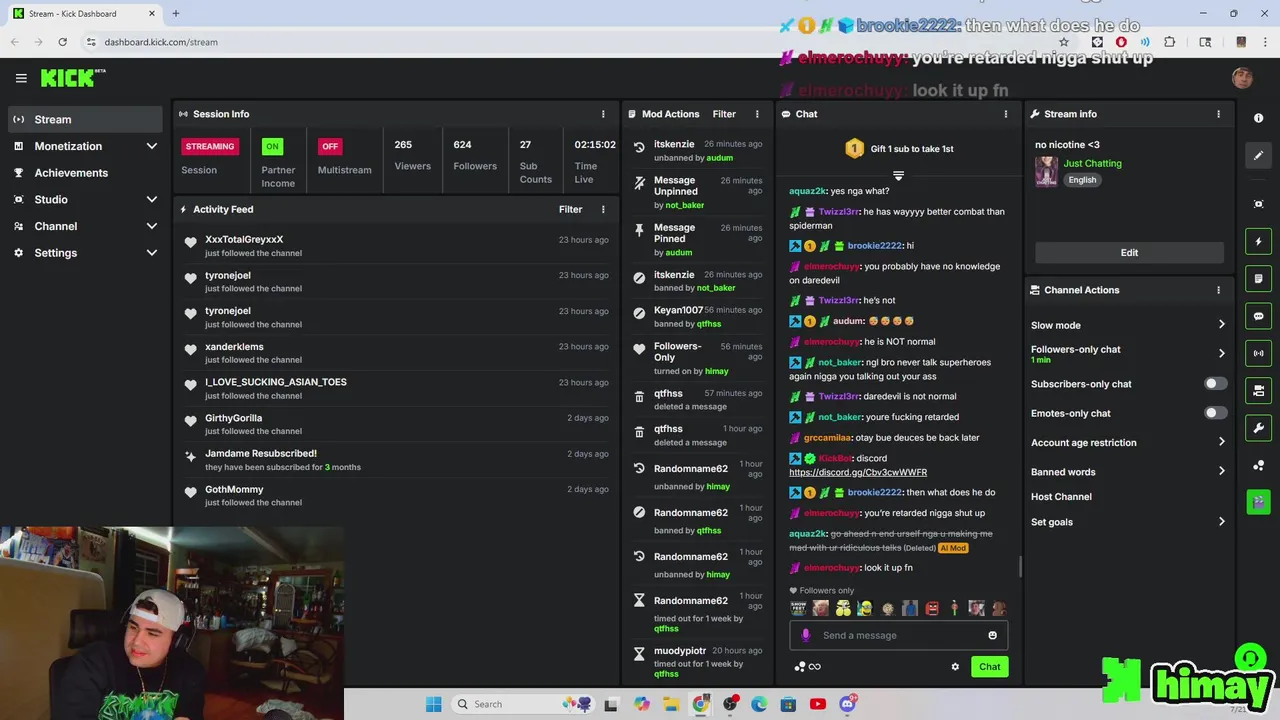
Task: Open Chrome from the Windows taskbar
Action: (700, 704)
